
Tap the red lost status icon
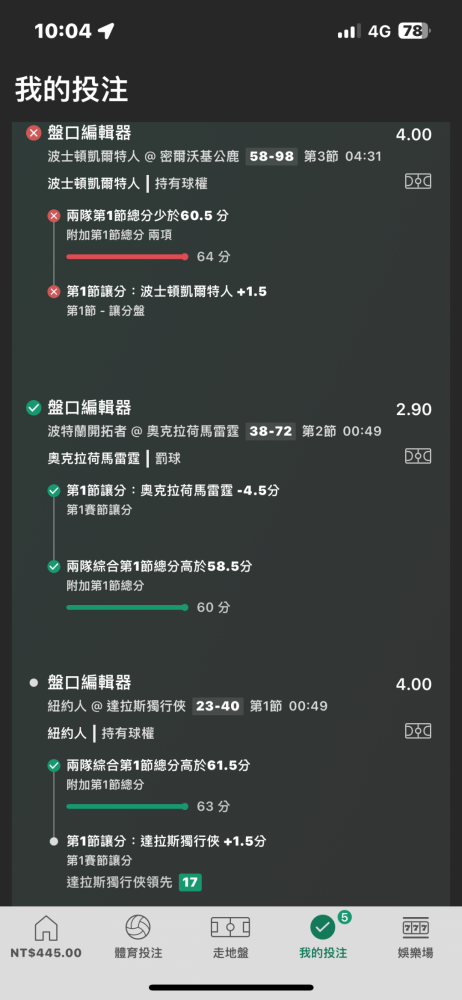[x=33, y=133]
